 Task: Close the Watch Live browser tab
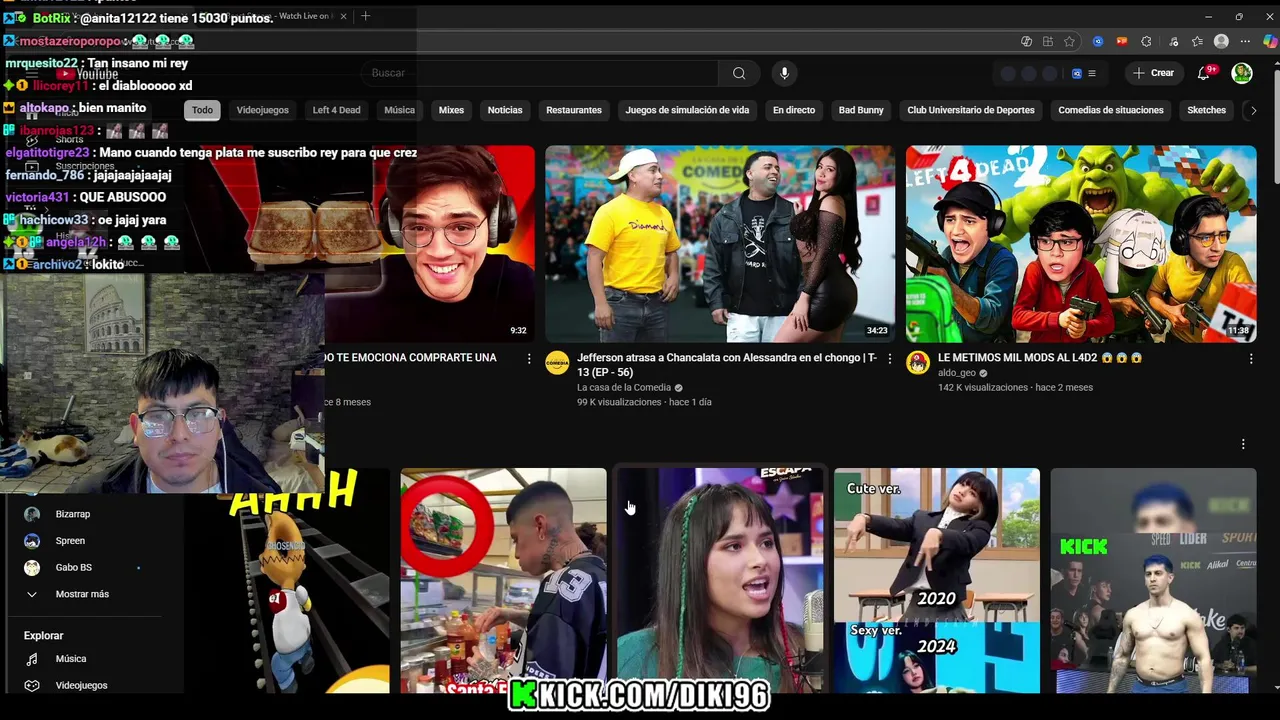click(x=344, y=16)
